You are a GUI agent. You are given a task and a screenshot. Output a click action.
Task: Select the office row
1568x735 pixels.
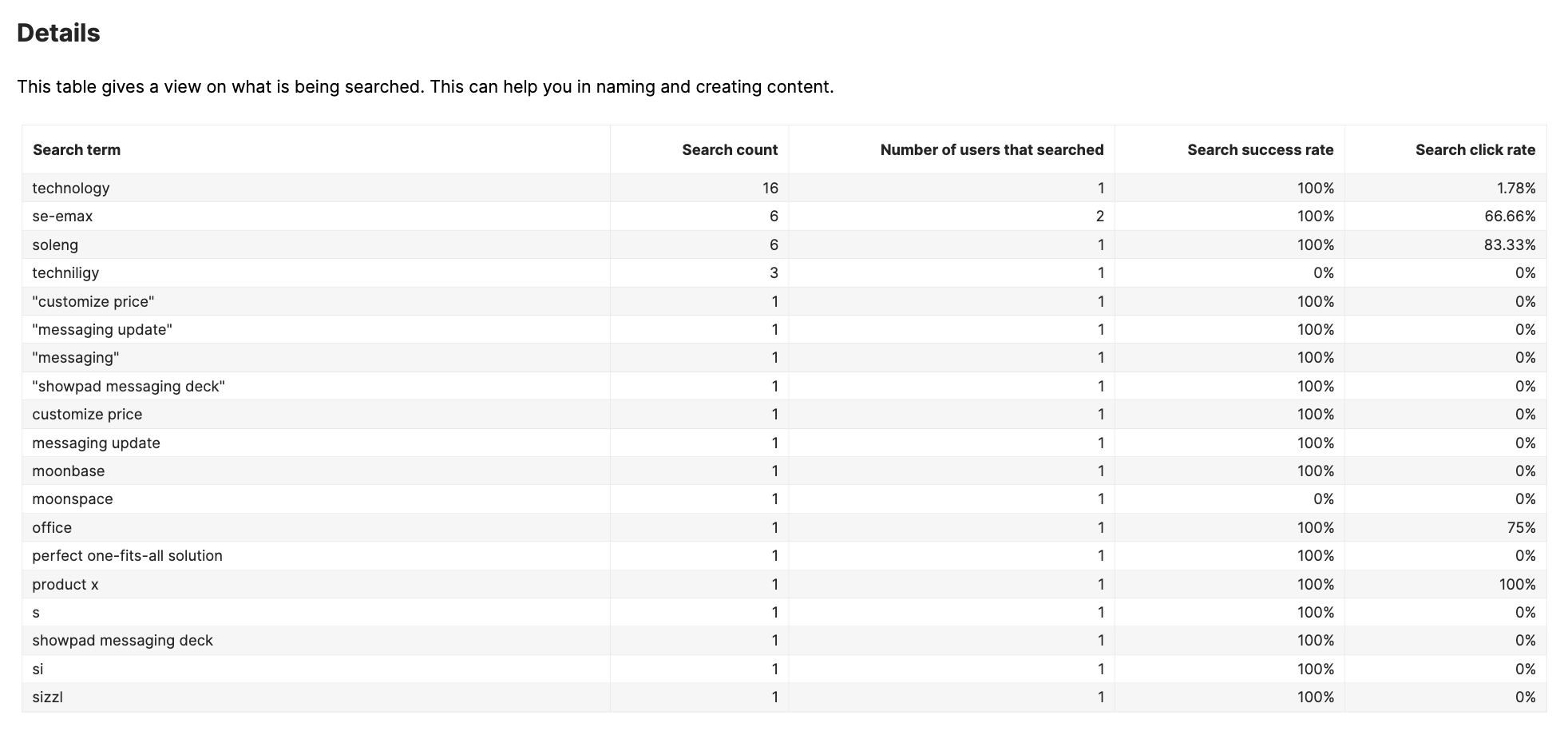pos(784,528)
